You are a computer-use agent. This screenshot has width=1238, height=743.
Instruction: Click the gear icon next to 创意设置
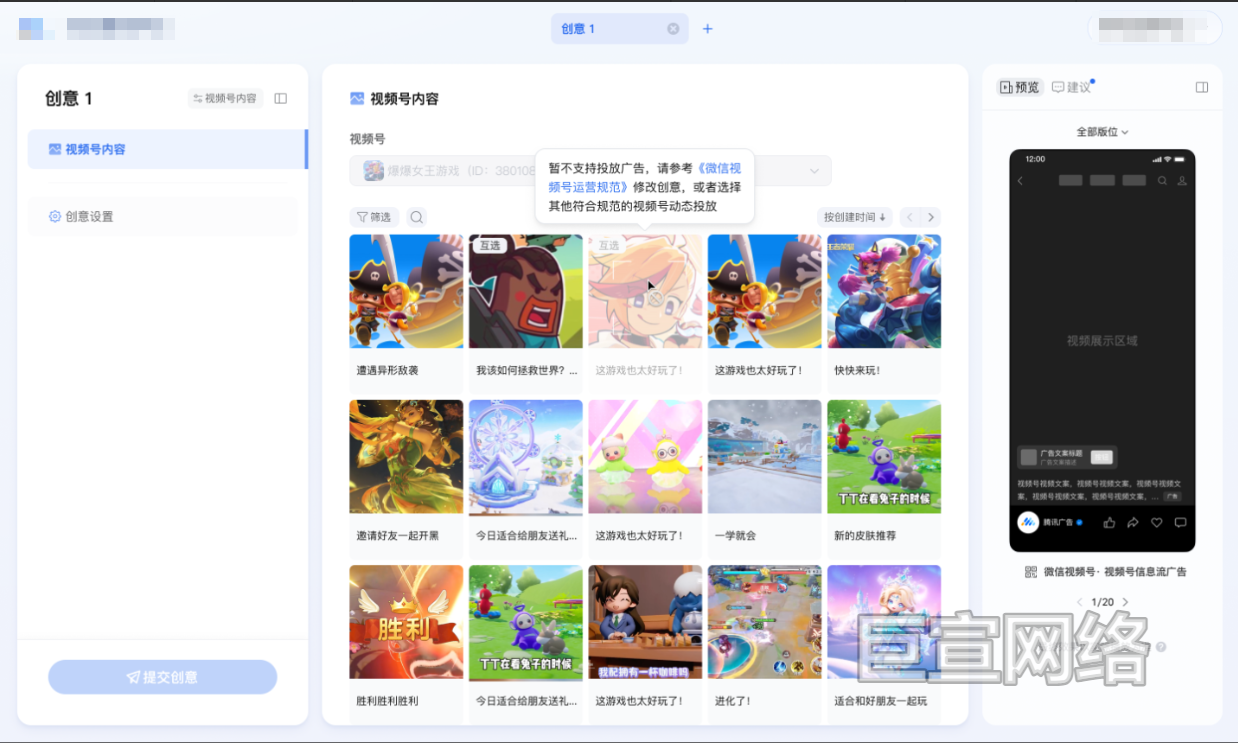click(55, 216)
